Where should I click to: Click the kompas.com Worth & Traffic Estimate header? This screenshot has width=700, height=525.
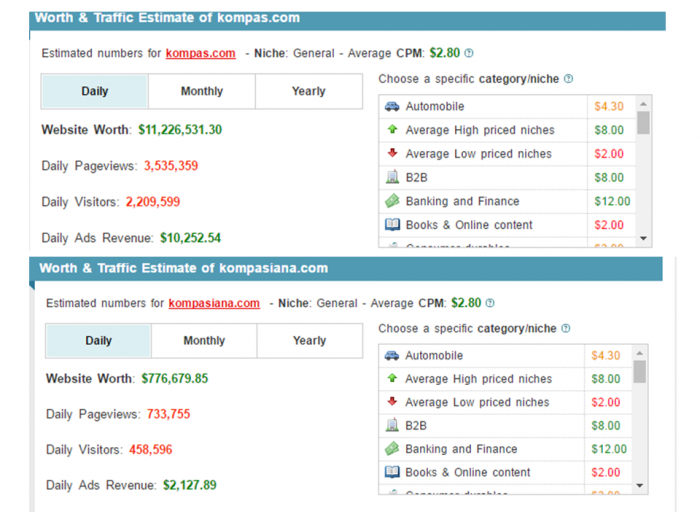click(347, 20)
